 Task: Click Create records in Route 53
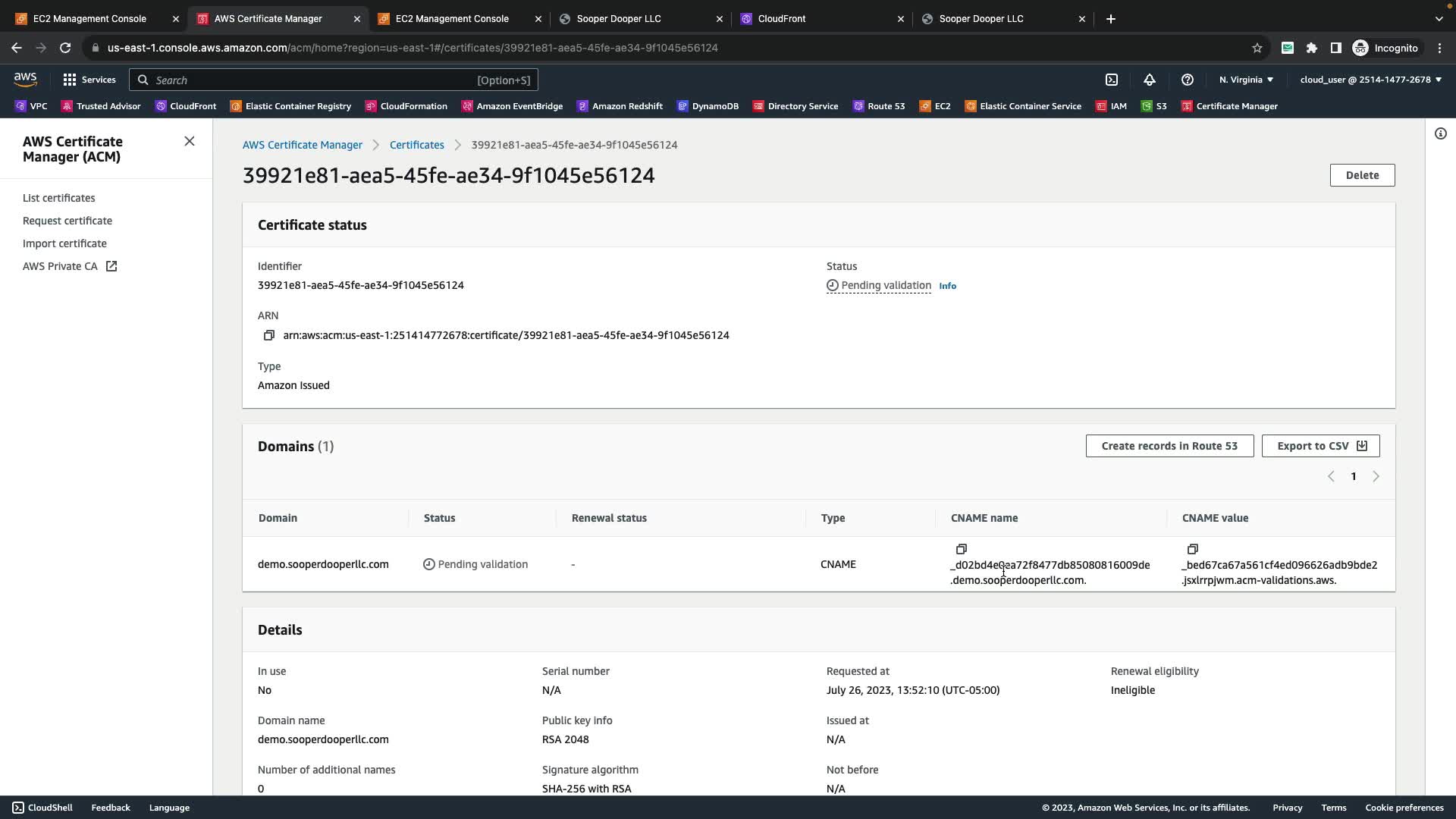point(1169,446)
